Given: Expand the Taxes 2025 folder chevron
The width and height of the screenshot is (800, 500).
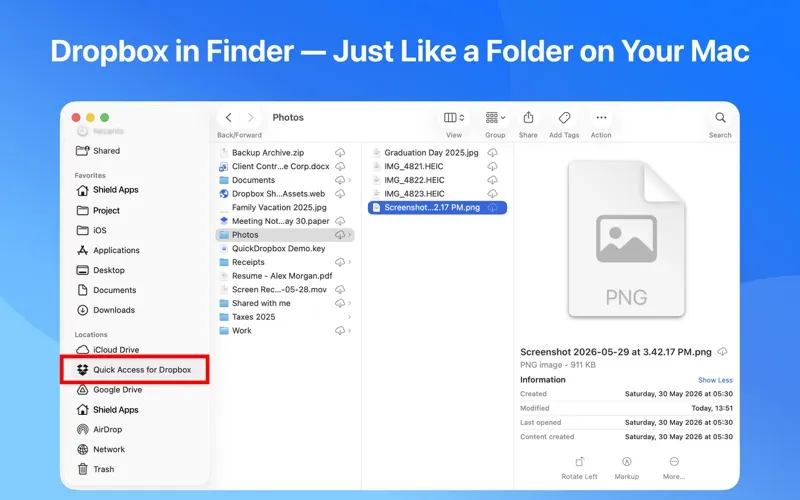Looking at the screenshot, I should click(x=349, y=317).
